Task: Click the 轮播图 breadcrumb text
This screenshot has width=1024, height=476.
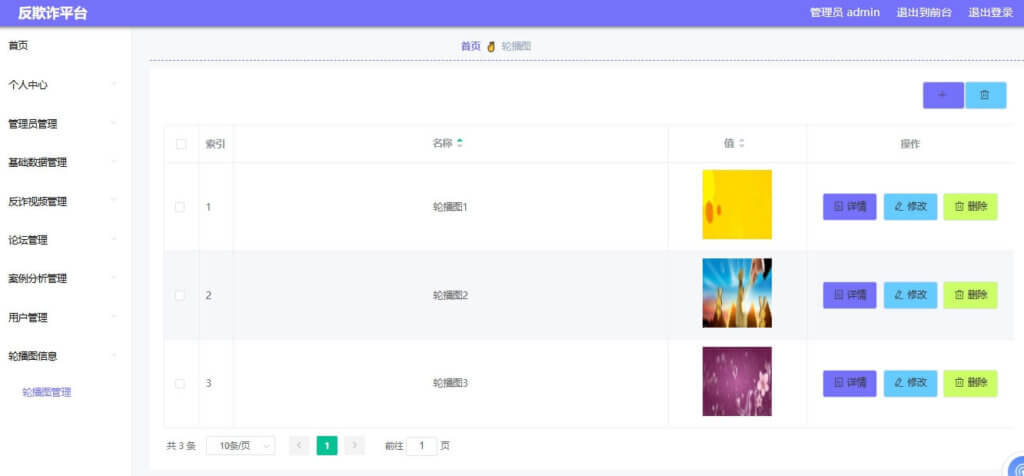Action: click(517, 46)
